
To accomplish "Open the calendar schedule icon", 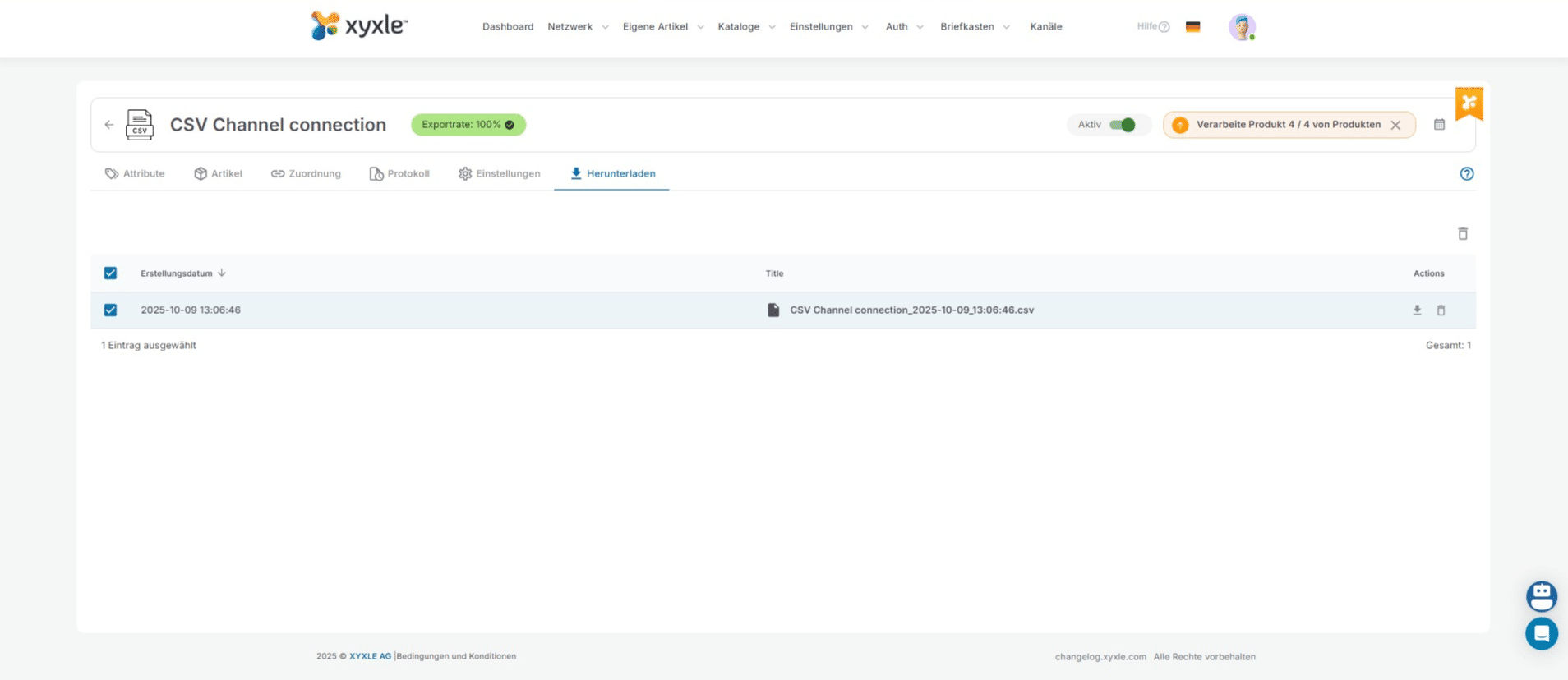I will click(1439, 125).
